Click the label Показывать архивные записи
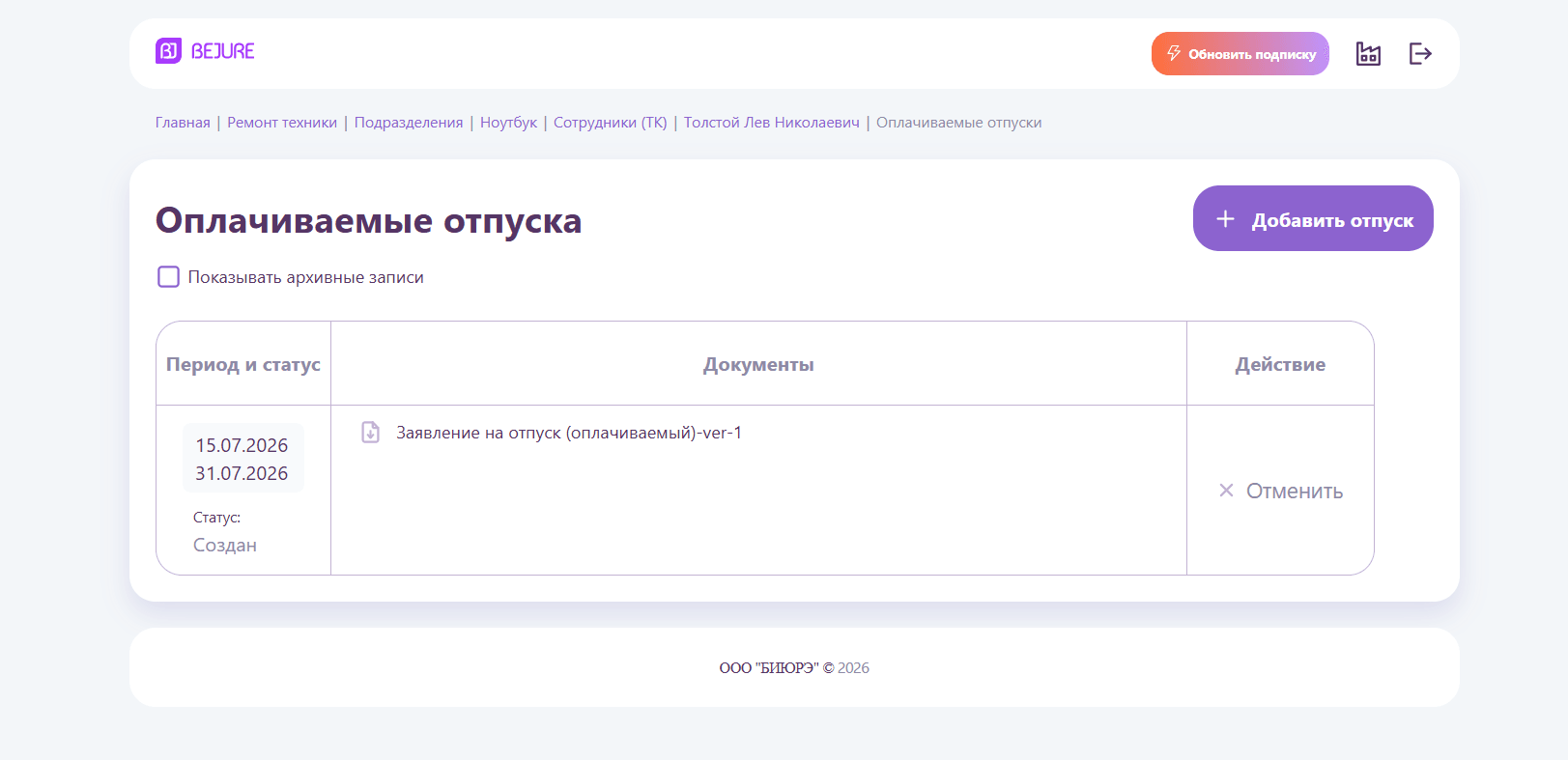 pyautogui.click(x=306, y=277)
